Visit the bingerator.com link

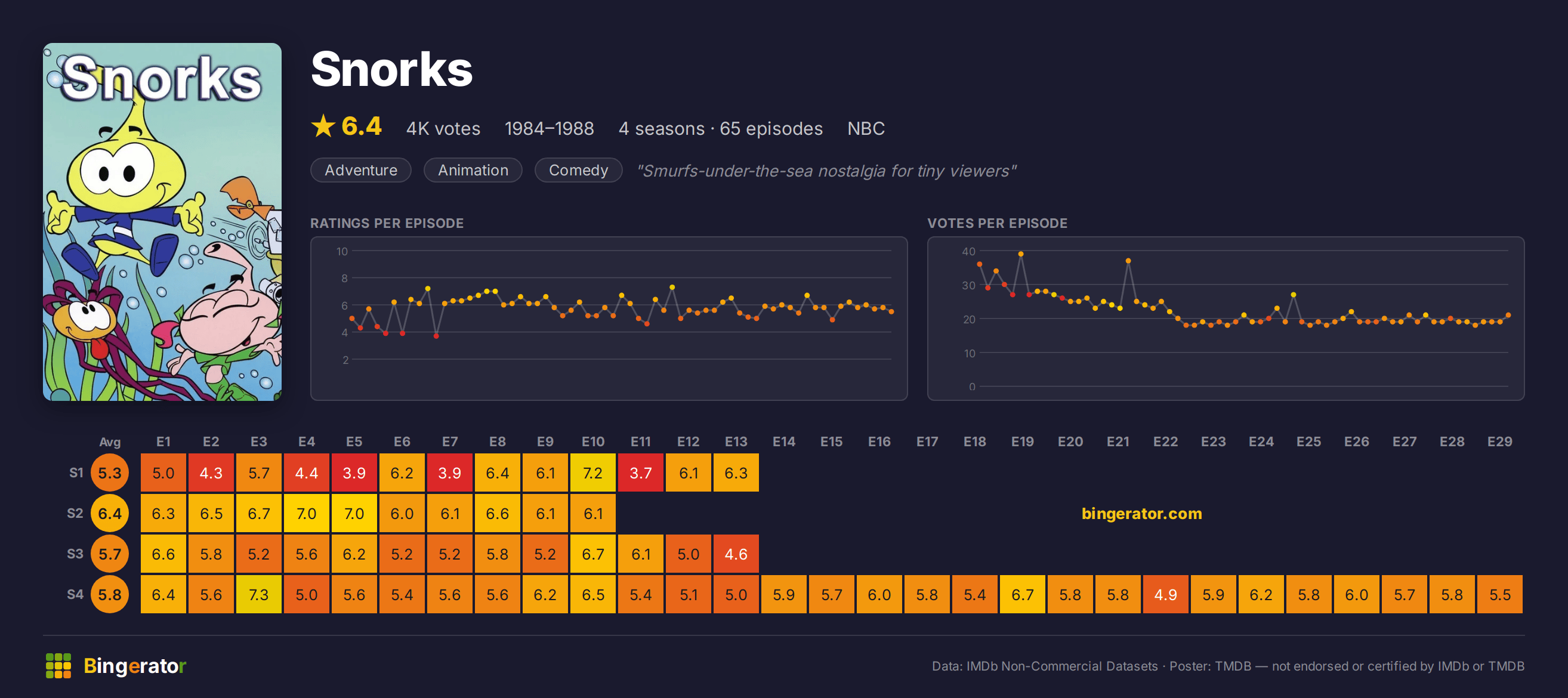pos(1141,514)
